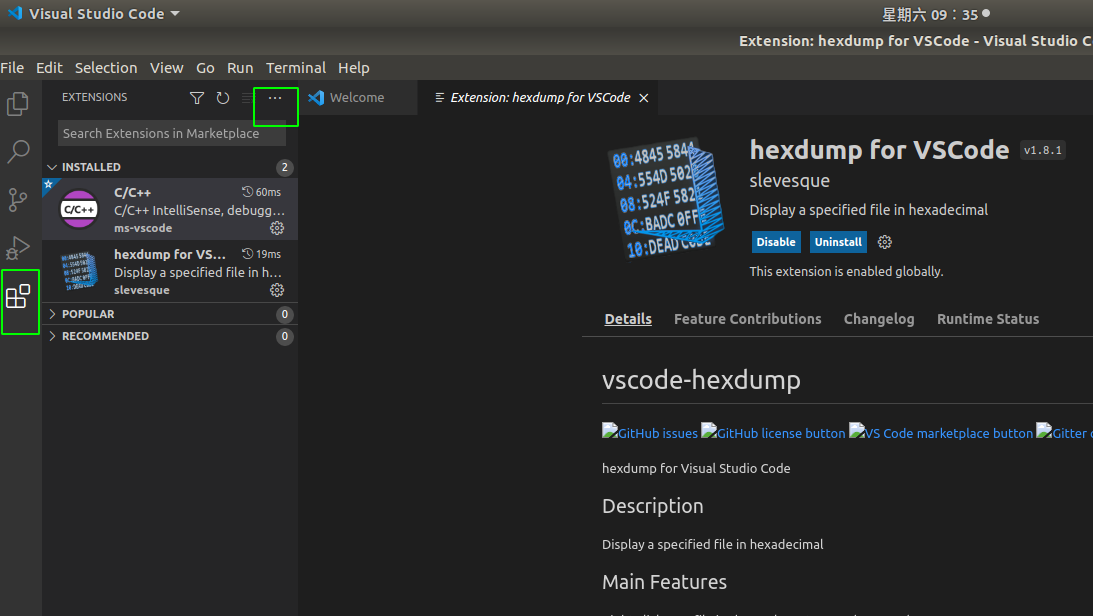Switch to the Changelog tab

click(879, 319)
